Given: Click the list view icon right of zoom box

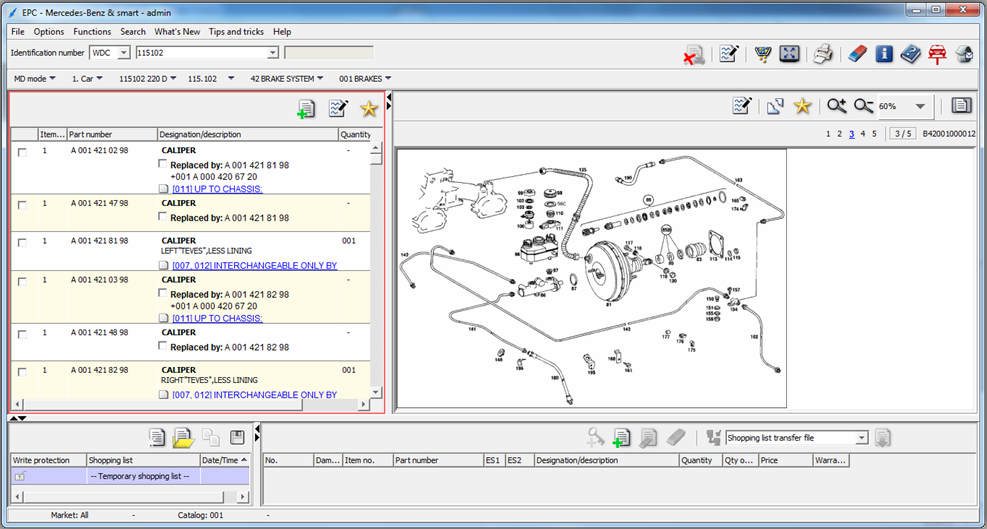Looking at the screenshot, I should pyautogui.click(x=961, y=105).
